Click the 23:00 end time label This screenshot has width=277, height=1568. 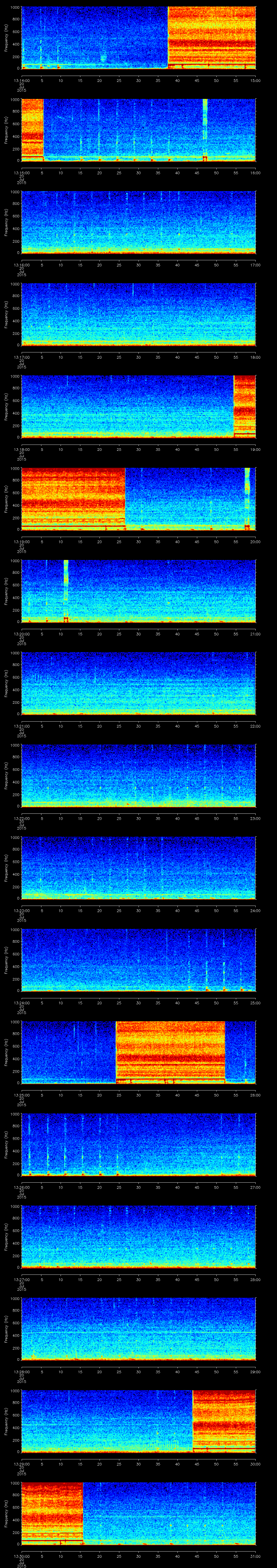256,819
